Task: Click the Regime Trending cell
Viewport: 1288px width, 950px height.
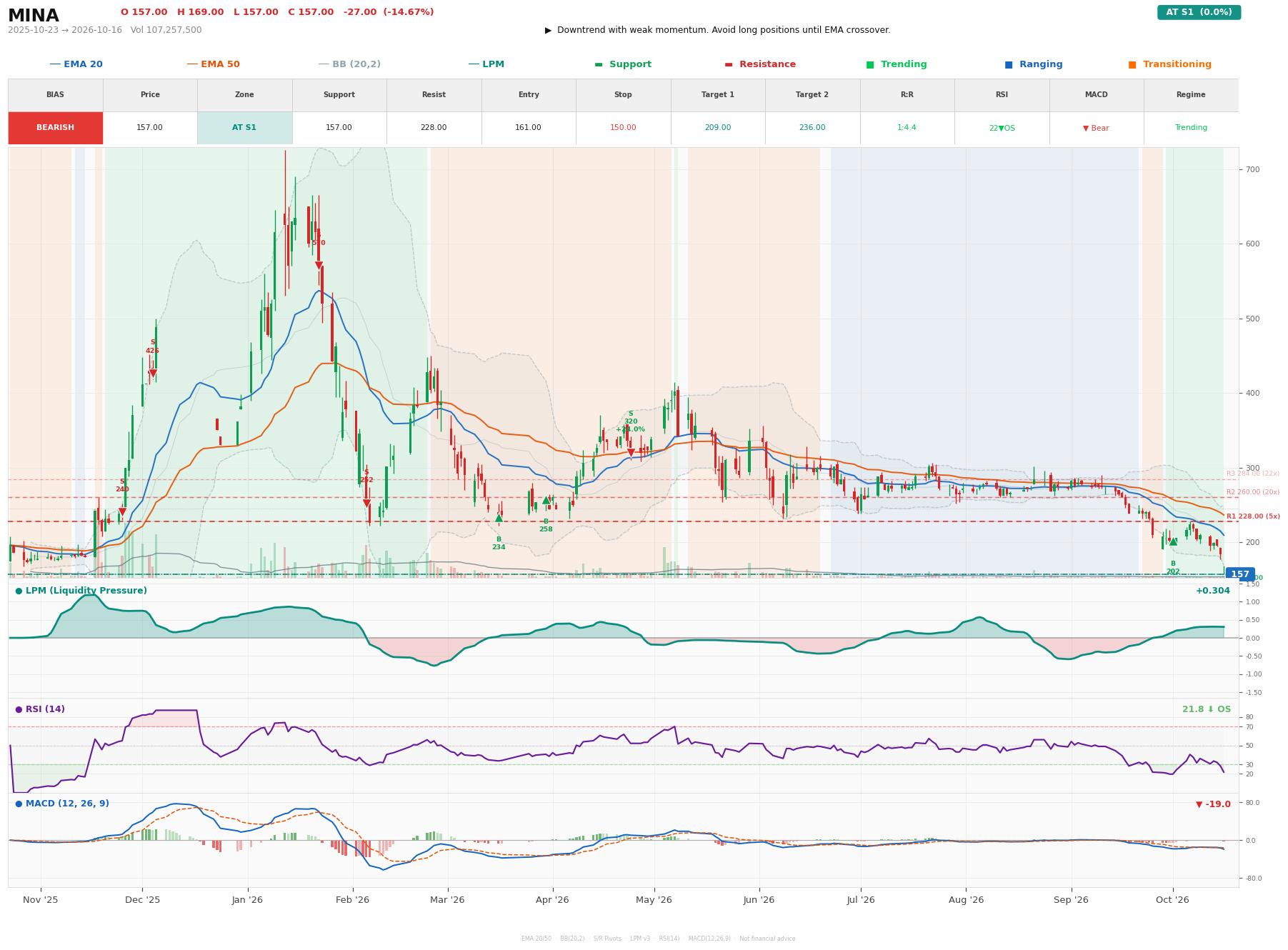Action: 1191,128
